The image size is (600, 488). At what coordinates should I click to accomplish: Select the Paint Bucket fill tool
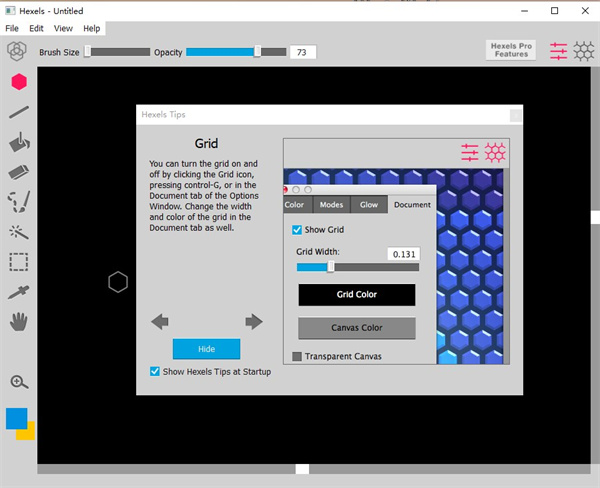click(x=19, y=142)
